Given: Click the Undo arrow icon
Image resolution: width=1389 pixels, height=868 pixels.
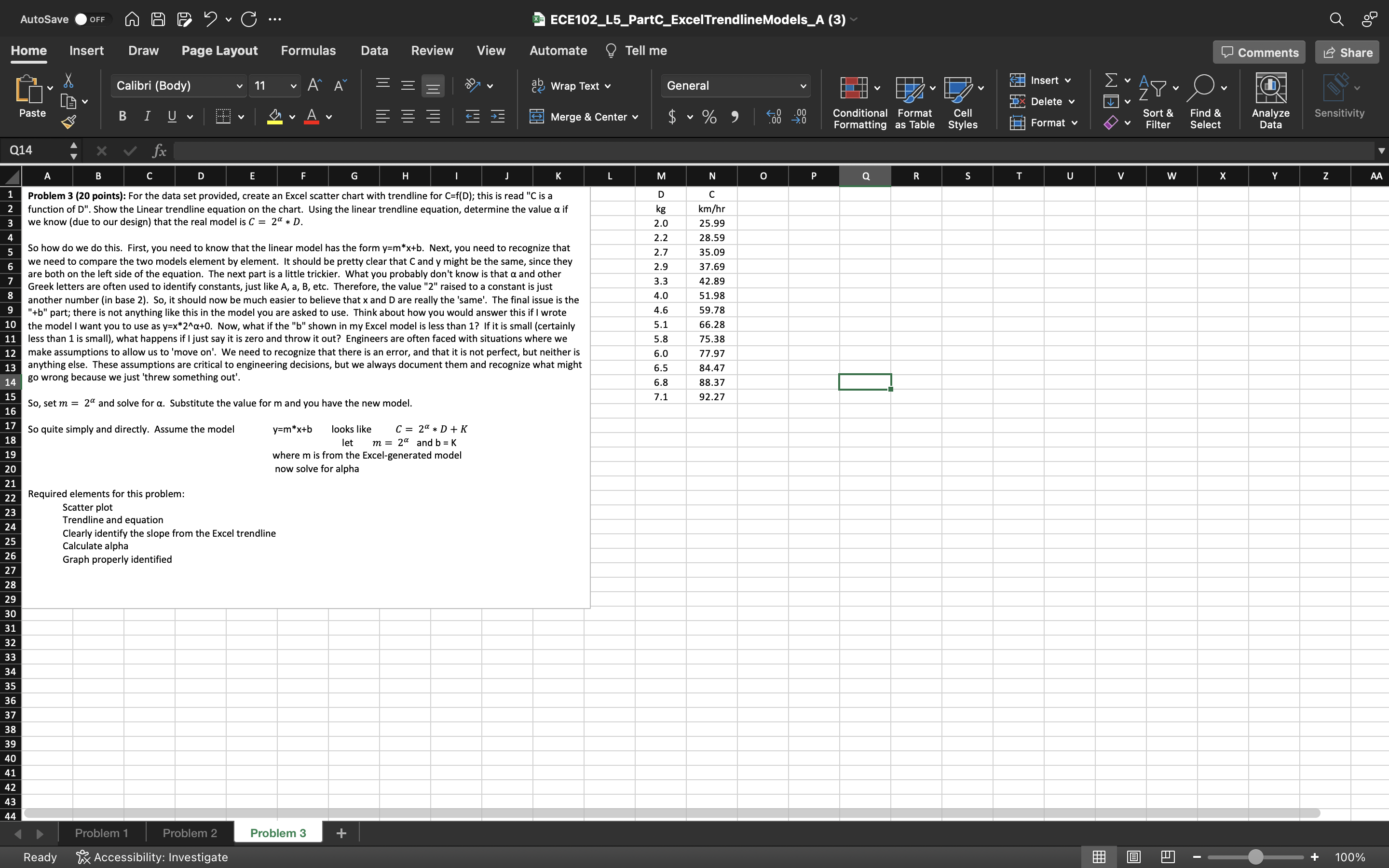Looking at the screenshot, I should 210,19.
